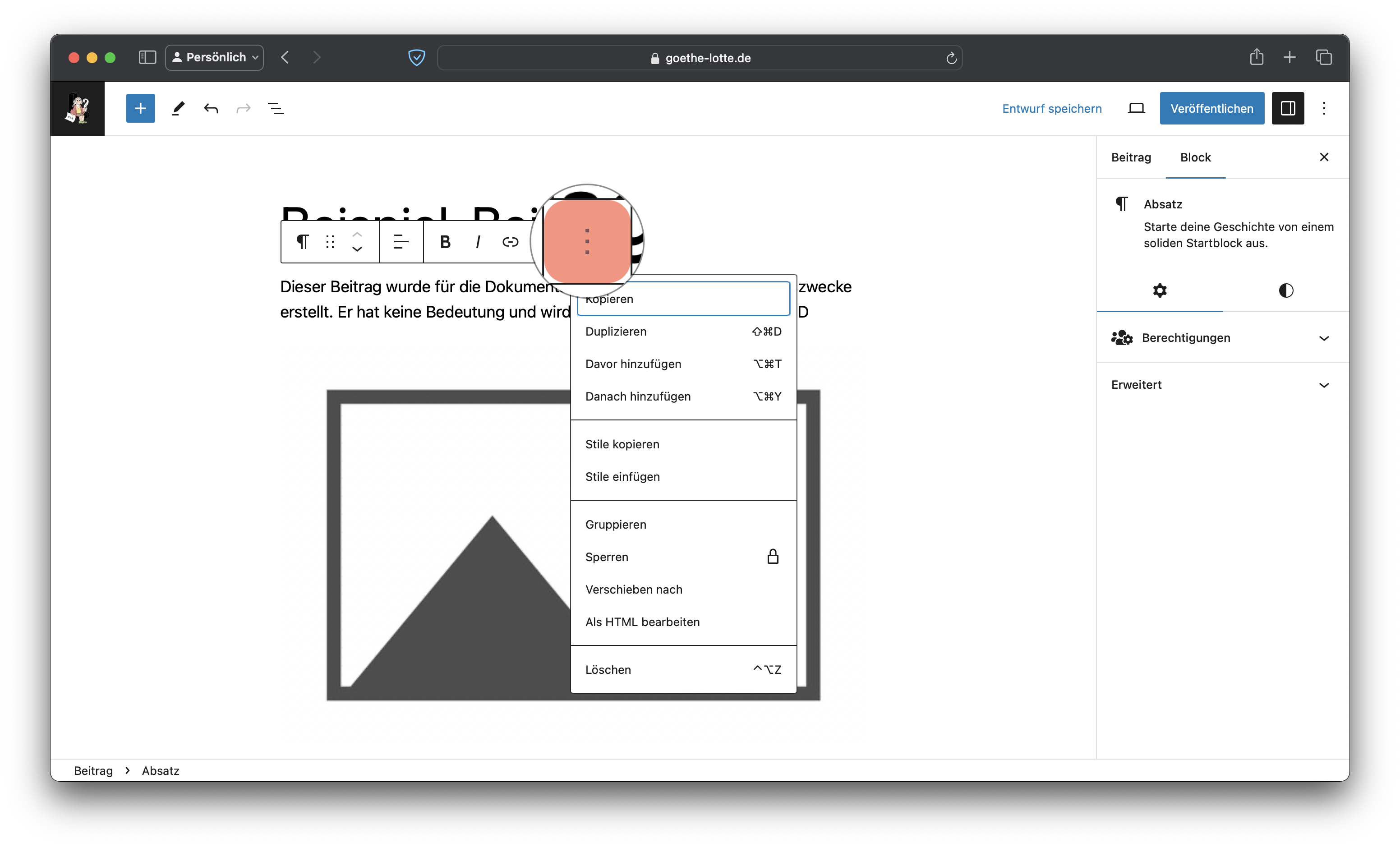Viewport: 1400px width, 848px height.
Task: Insert a link with the link icon
Action: (x=510, y=242)
